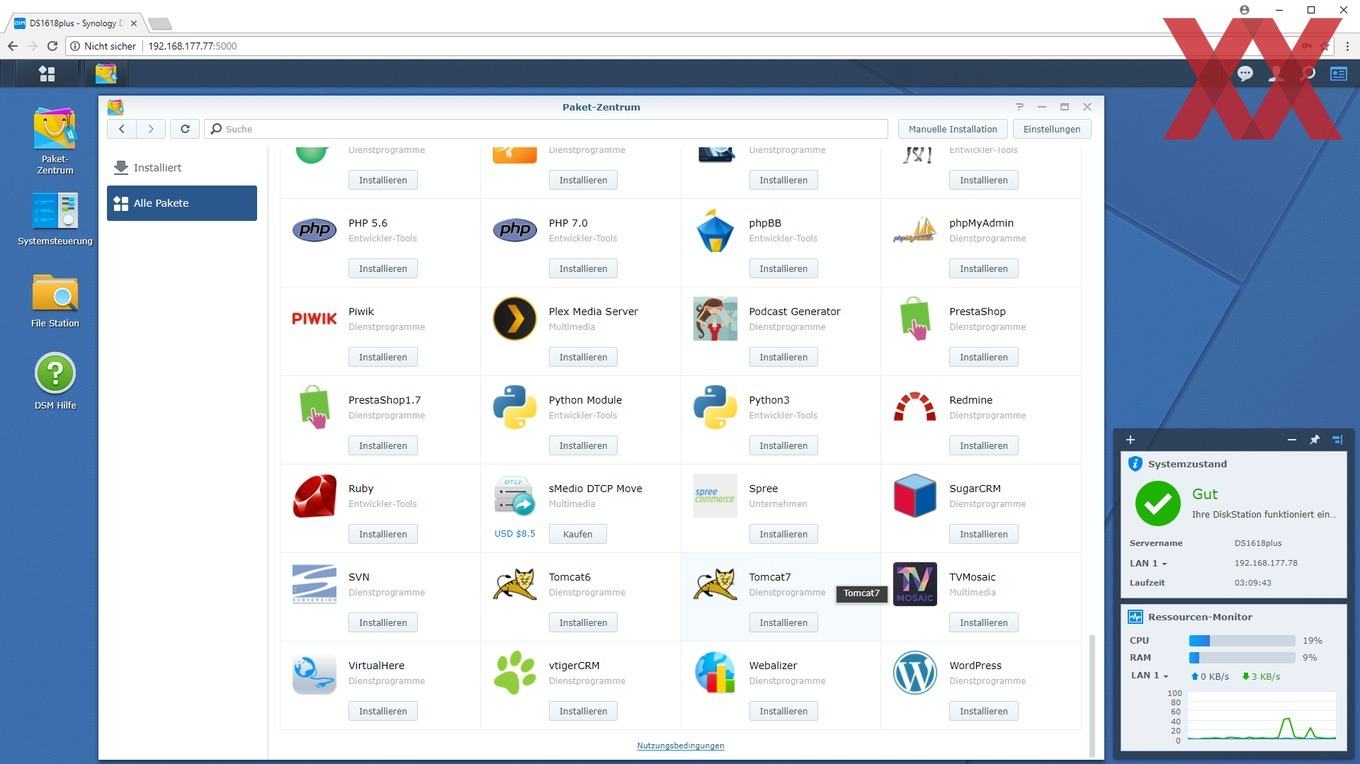Click the network traffic graph
This screenshot has height=764, width=1360.
point(1262,717)
